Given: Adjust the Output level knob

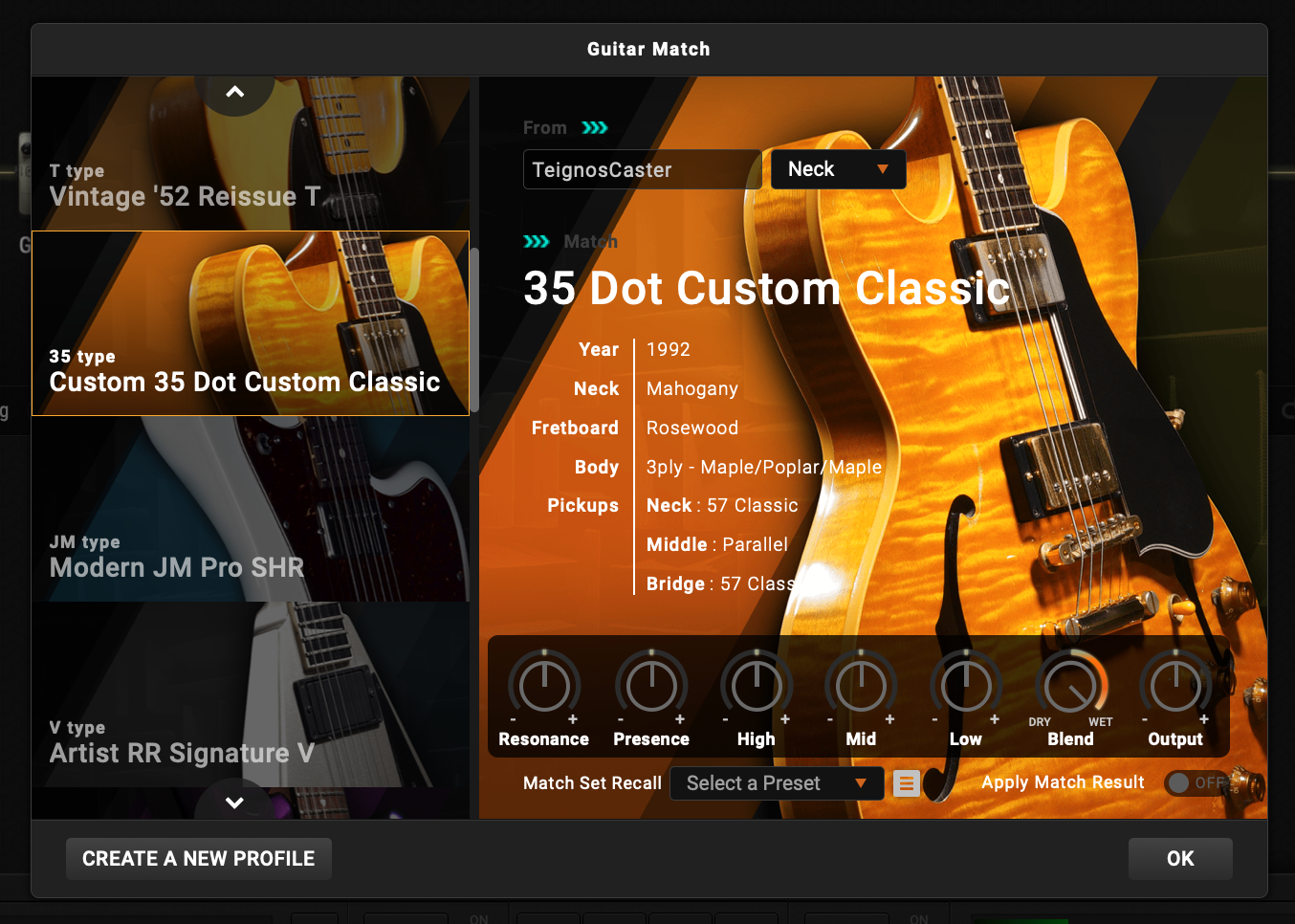Looking at the screenshot, I should [1175, 685].
